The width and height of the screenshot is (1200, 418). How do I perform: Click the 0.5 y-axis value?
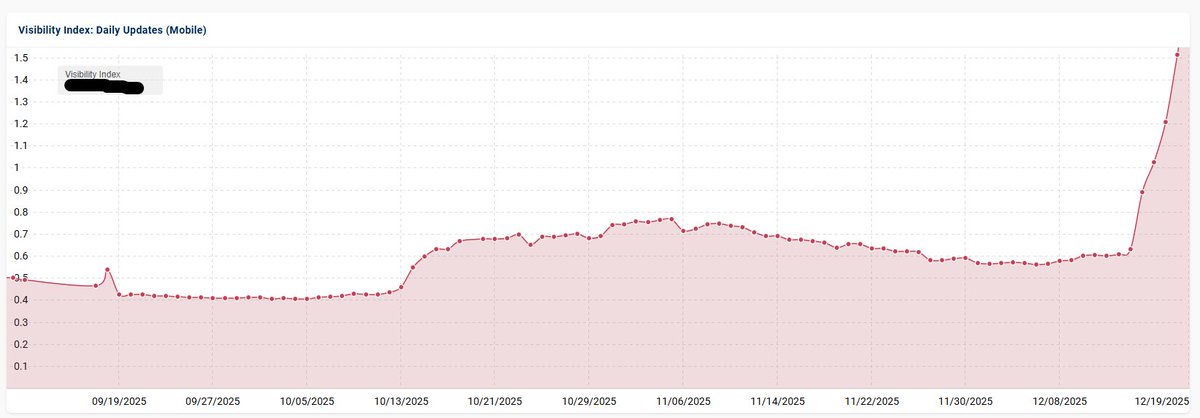[x=20, y=278]
